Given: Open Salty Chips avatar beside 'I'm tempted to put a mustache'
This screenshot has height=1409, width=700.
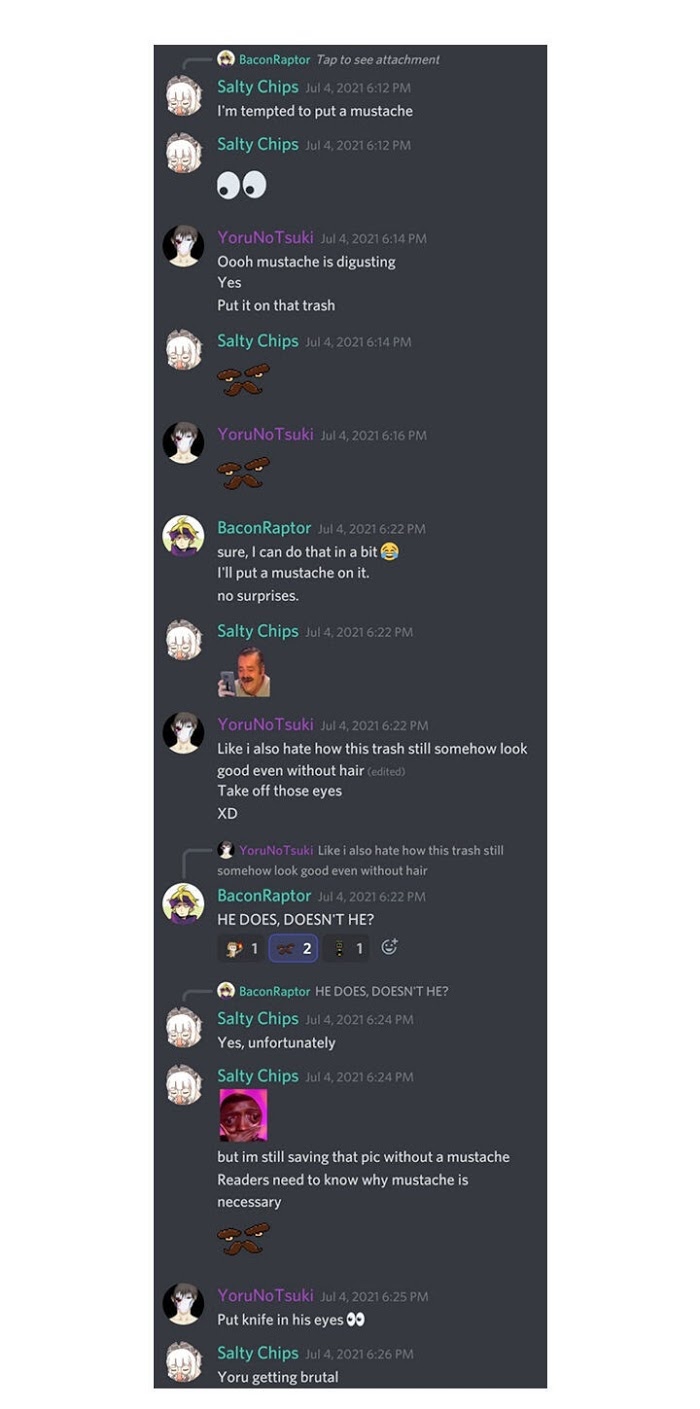Looking at the screenshot, I should pos(183,95).
